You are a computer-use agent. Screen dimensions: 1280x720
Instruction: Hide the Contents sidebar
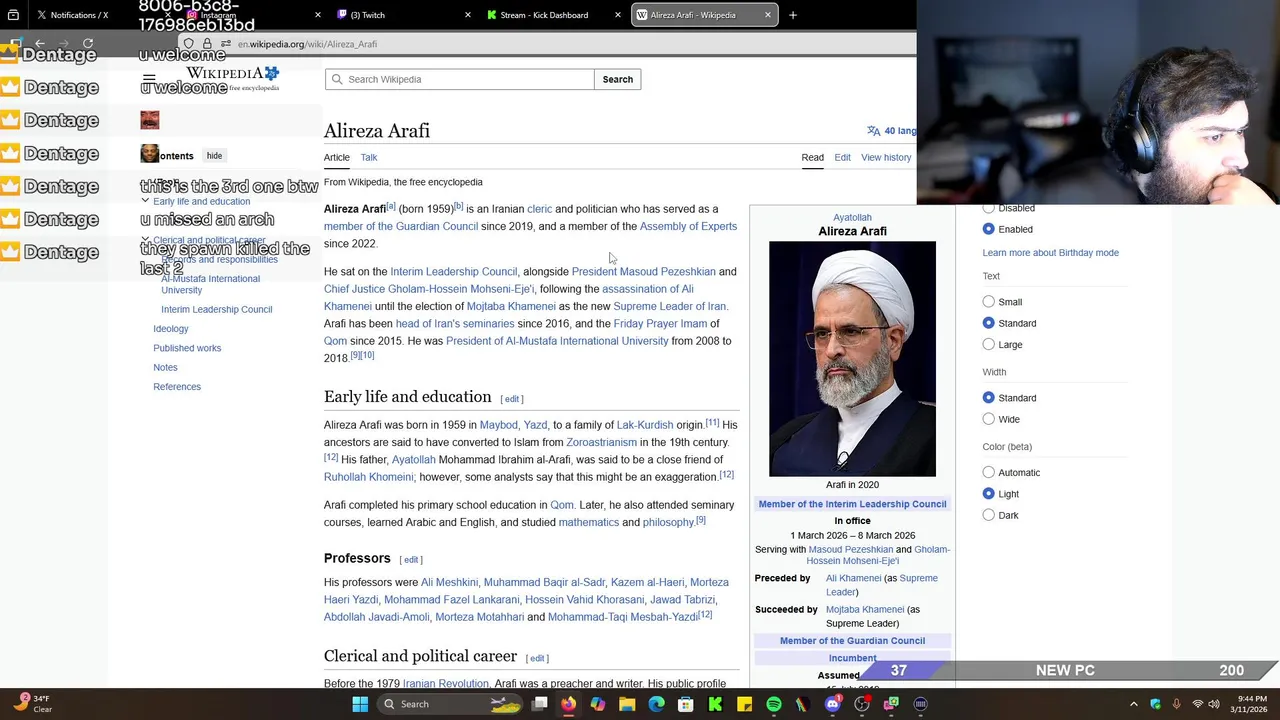(214, 156)
